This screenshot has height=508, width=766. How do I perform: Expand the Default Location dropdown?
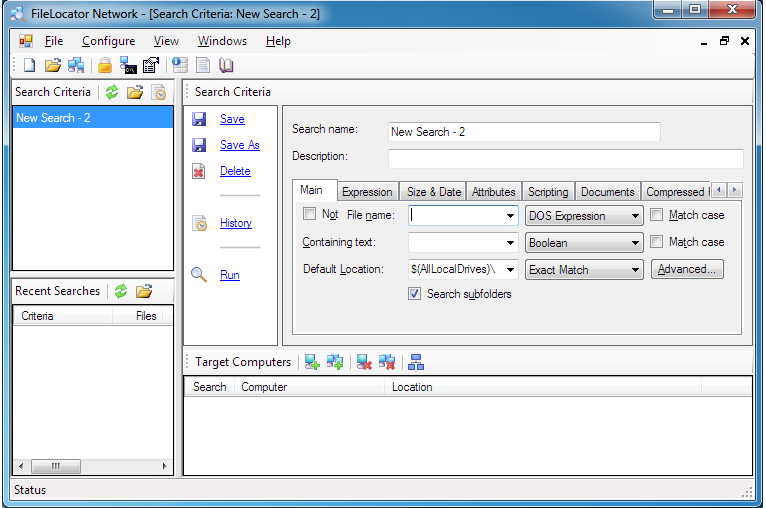click(x=510, y=269)
